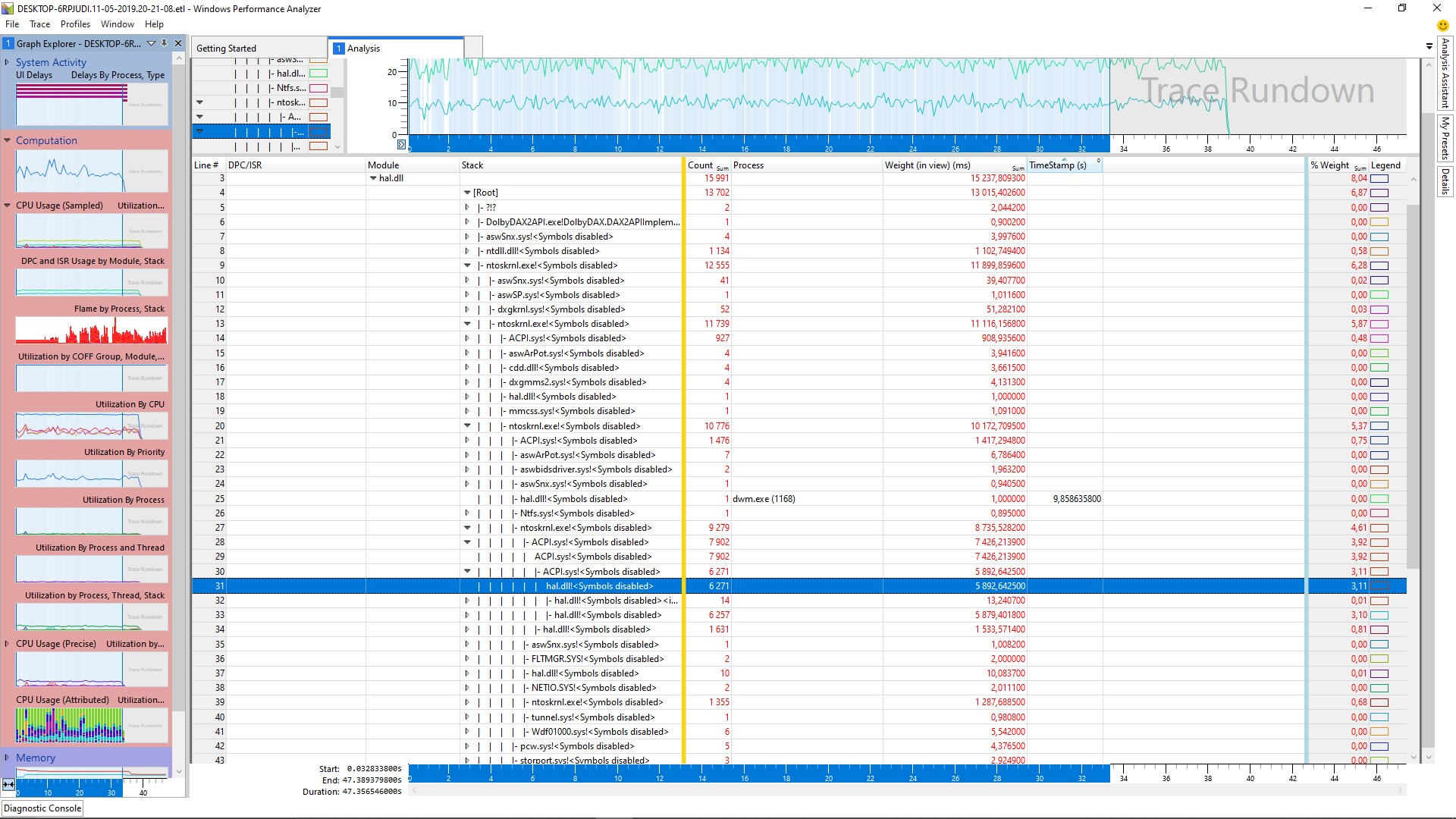The image size is (1456, 819).
Task: Toggle legend box on line 20
Action: tap(1379, 426)
